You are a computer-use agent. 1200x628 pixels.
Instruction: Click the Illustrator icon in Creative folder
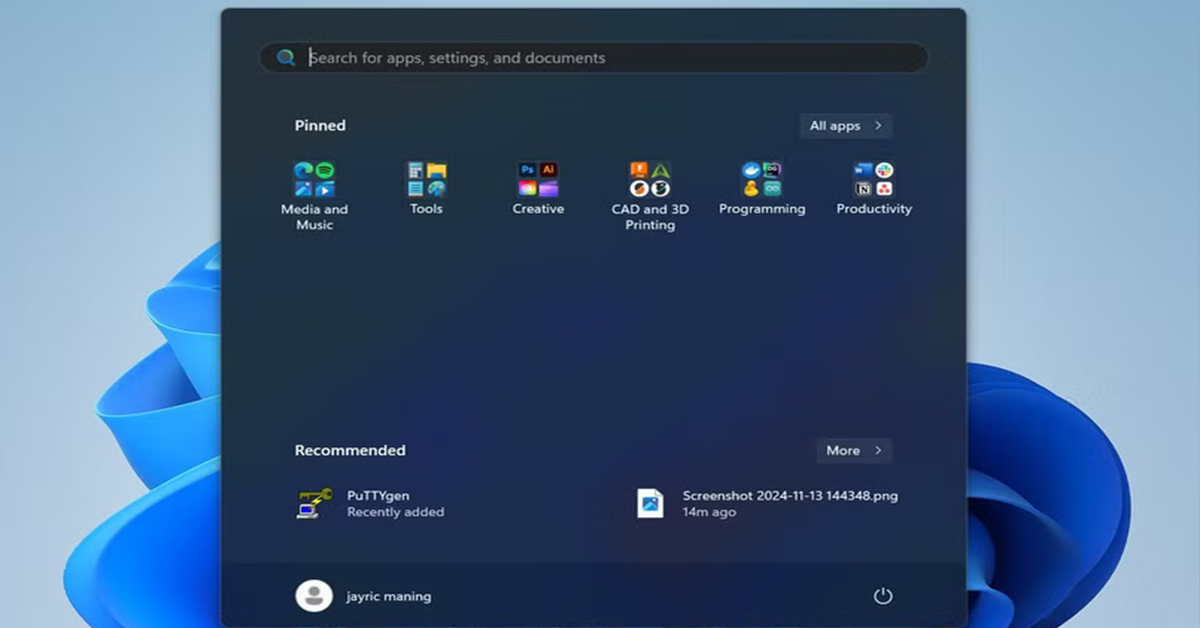click(x=548, y=171)
